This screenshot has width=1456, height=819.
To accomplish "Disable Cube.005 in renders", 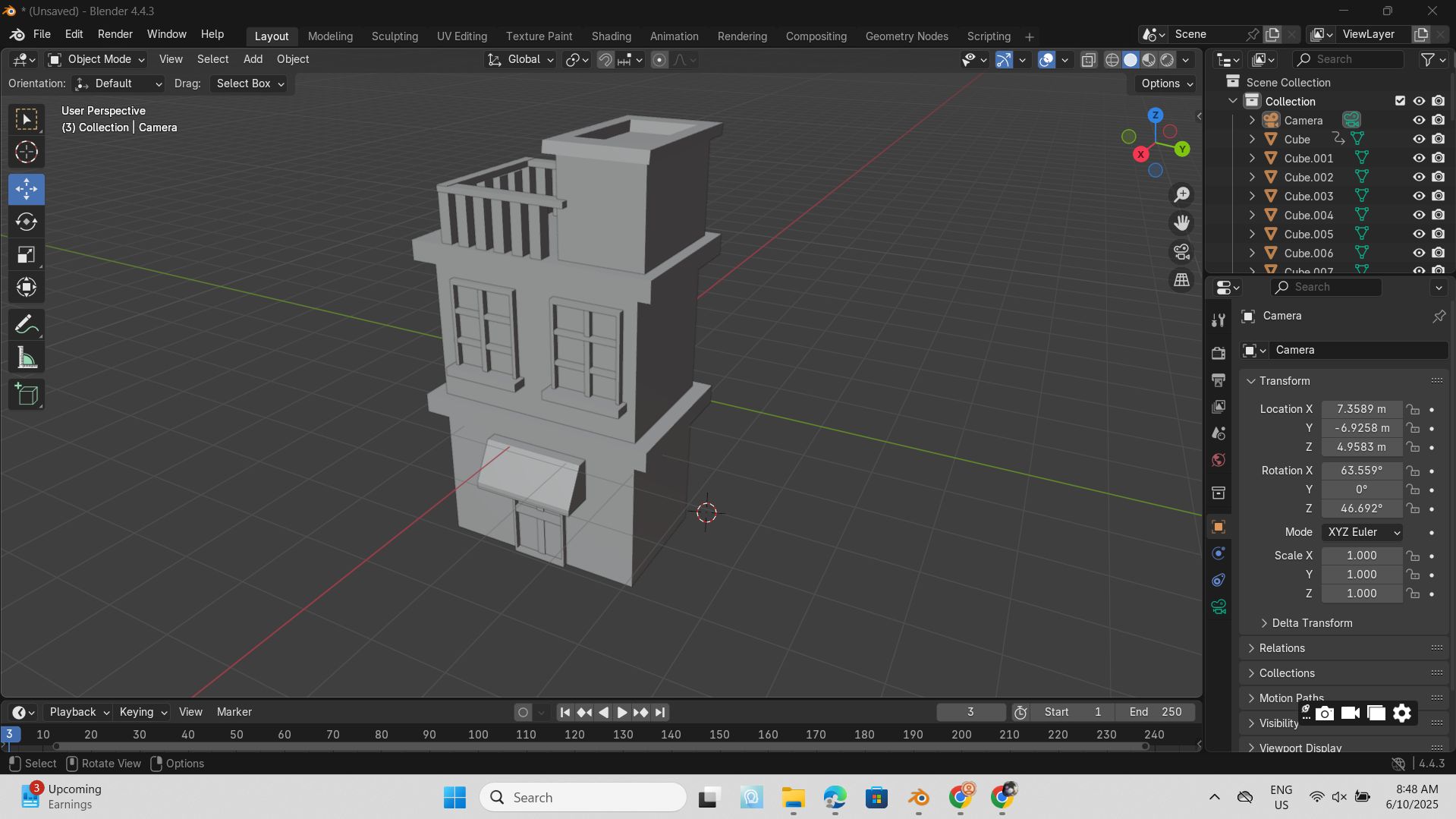I will point(1438,234).
